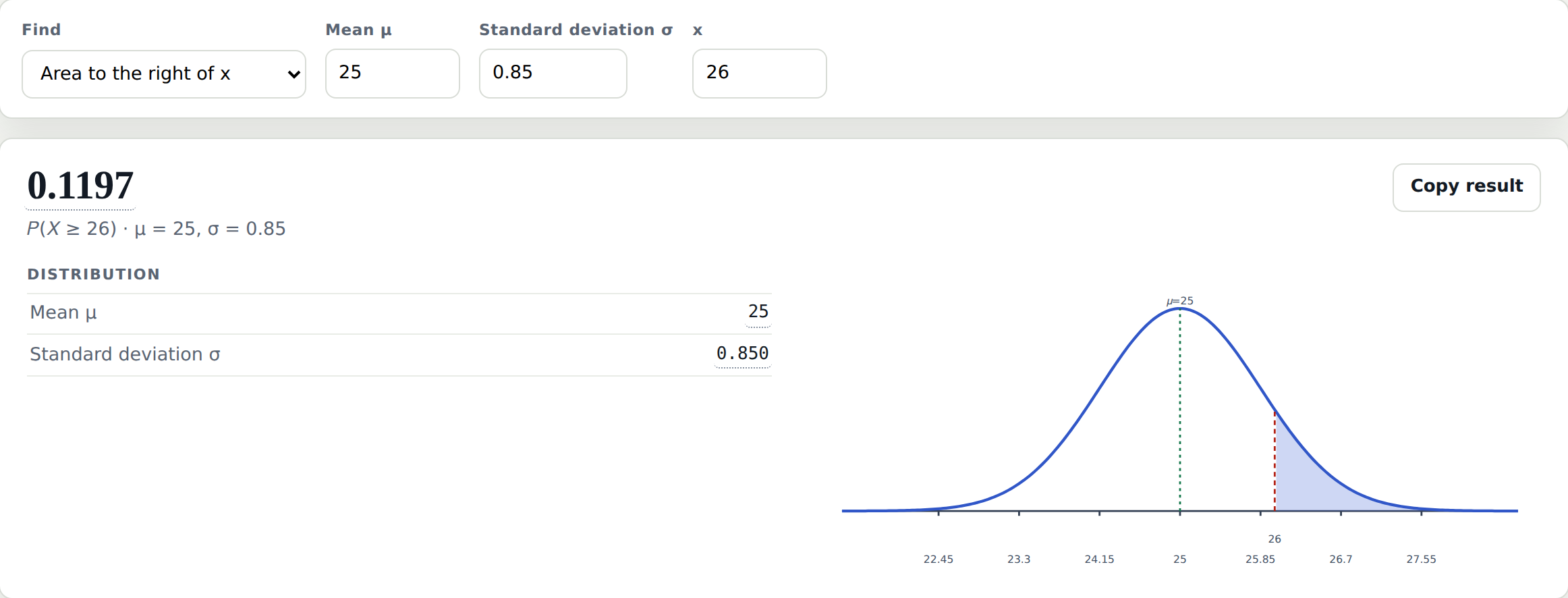Image resolution: width=1568 pixels, height=598 pixels.
Task: Click the axis label 25 under the mean
Action: 1180,559
